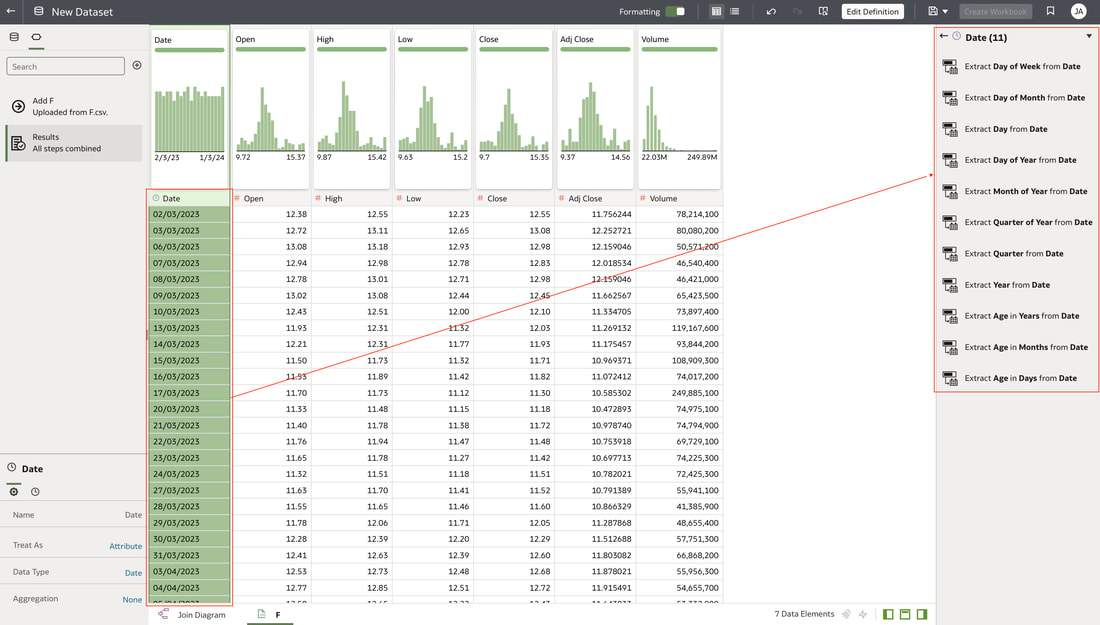The image size is (1100, 625).
Task: Open the Join Diagram tab
Action: click(x=192, y=614)
